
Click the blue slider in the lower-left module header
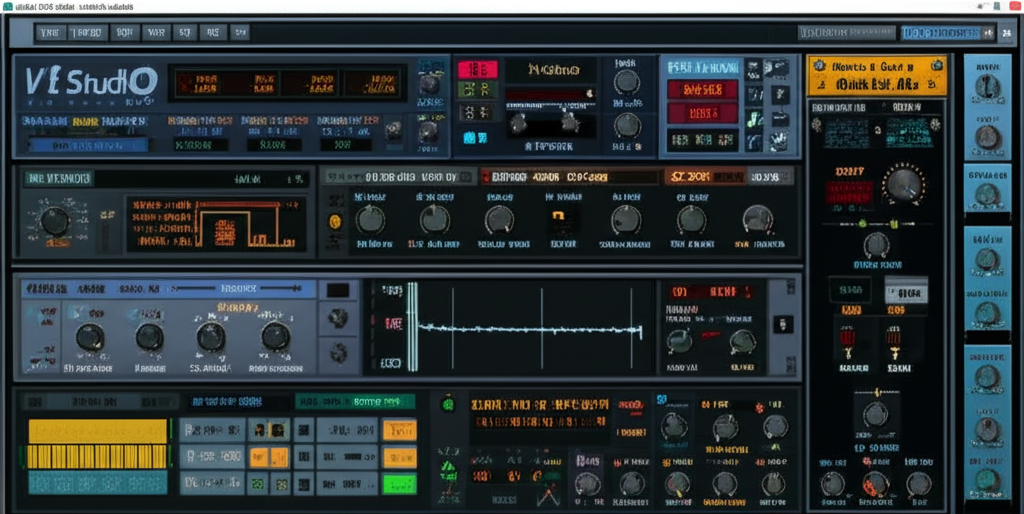236,288
